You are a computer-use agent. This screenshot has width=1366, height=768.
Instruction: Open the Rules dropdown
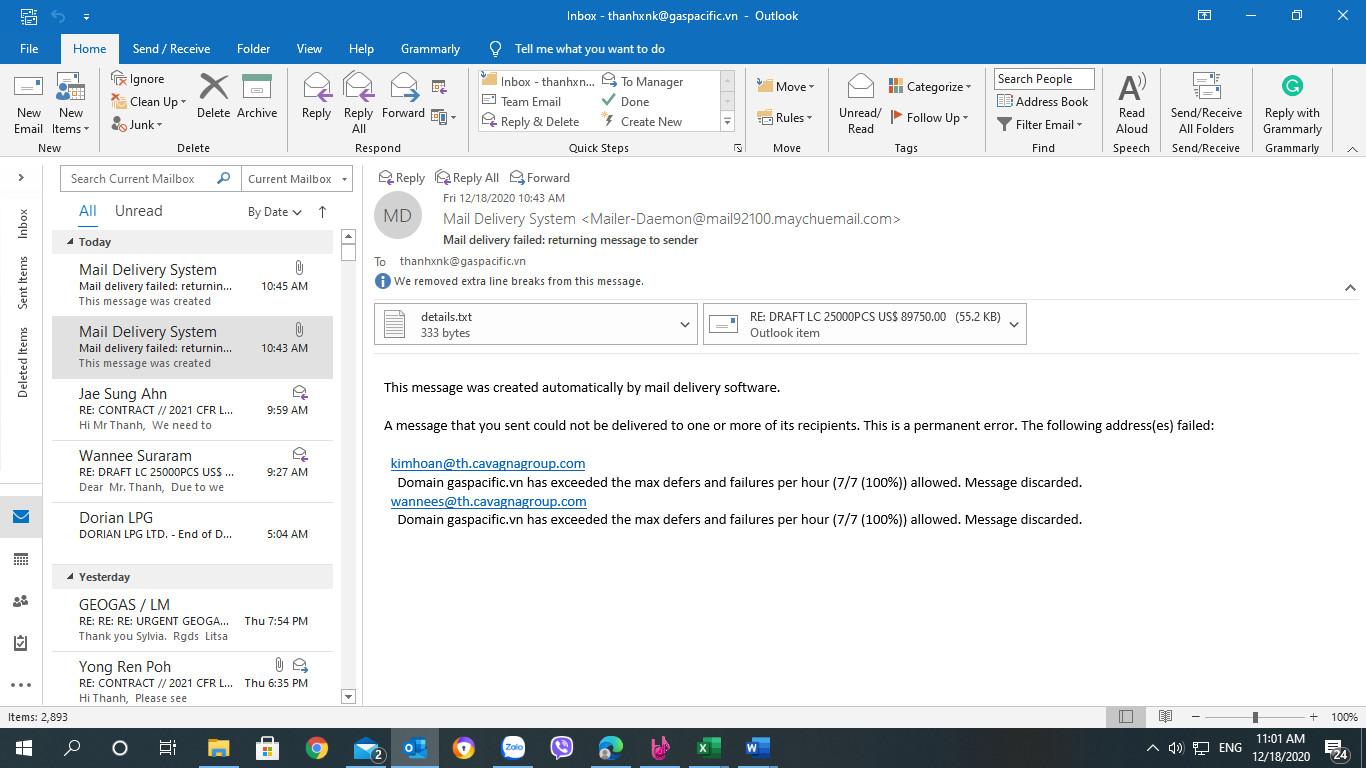pyautogui.click(x=785, y=118)
